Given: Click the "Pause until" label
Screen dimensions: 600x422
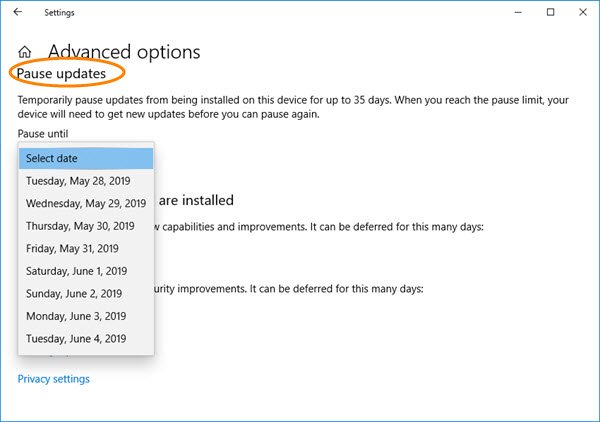Looking at the screenshot, I should click(x=42, y=133).
